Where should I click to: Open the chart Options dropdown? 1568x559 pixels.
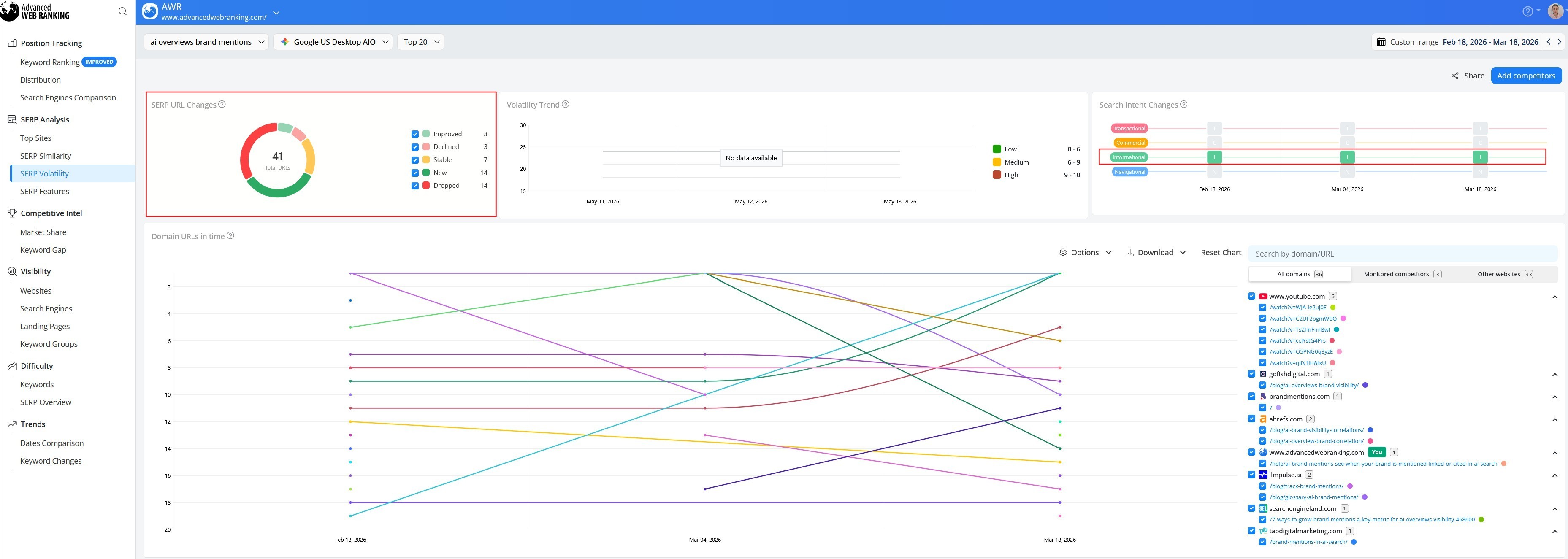[1085, 252]
